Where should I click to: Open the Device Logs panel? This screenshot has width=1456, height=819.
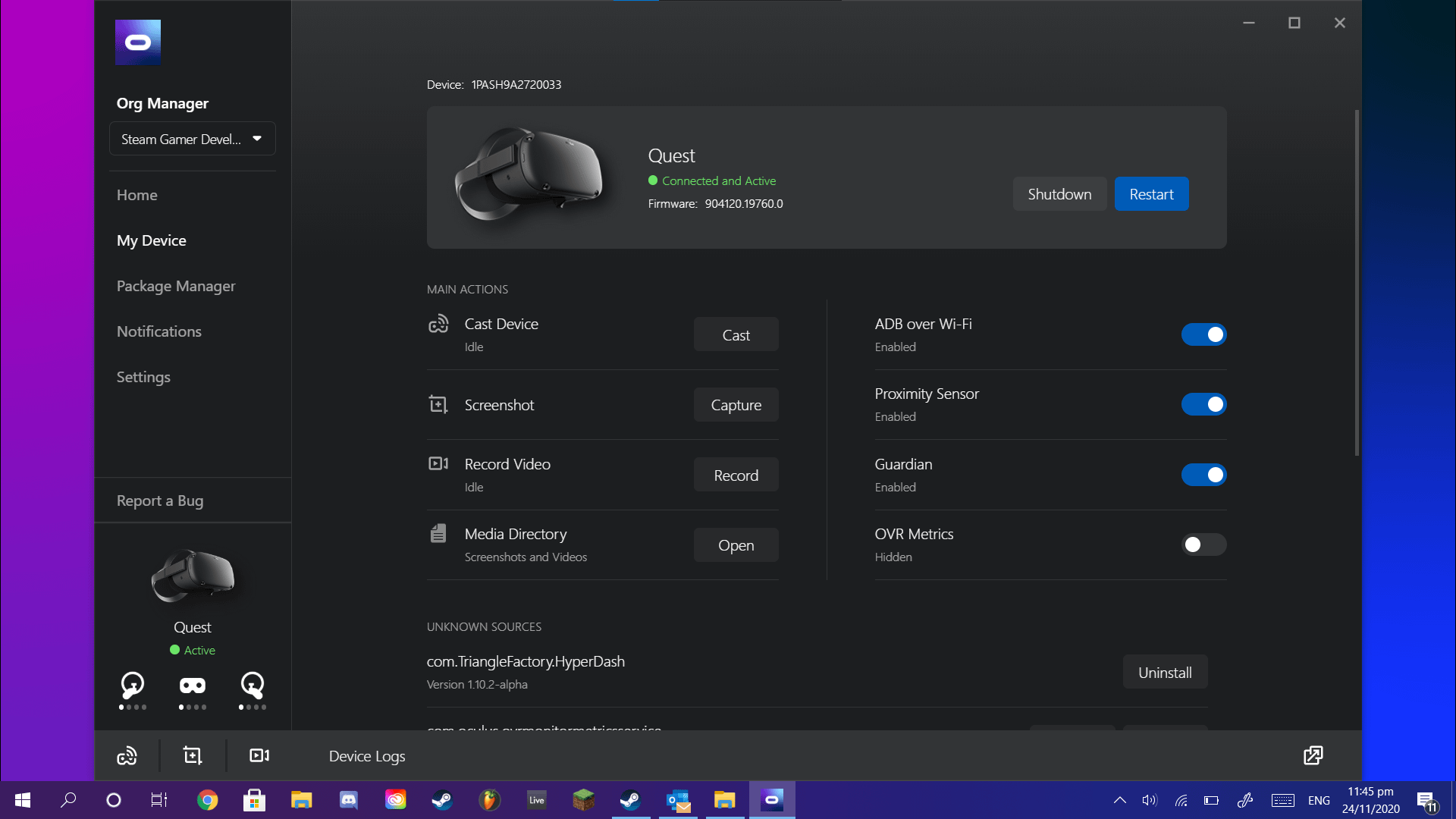point(367,756)
